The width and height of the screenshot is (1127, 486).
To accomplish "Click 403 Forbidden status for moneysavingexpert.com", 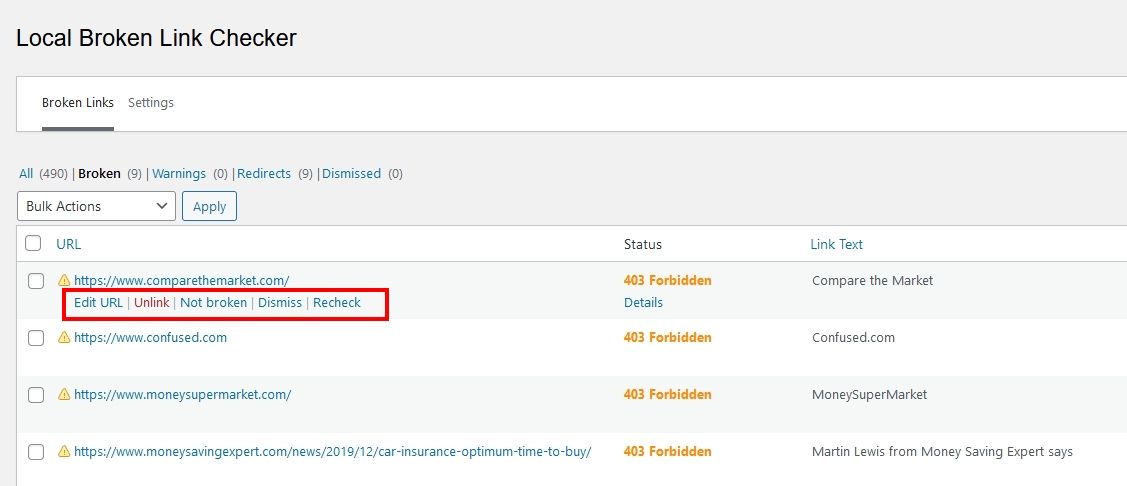I will tap(668, 451).
